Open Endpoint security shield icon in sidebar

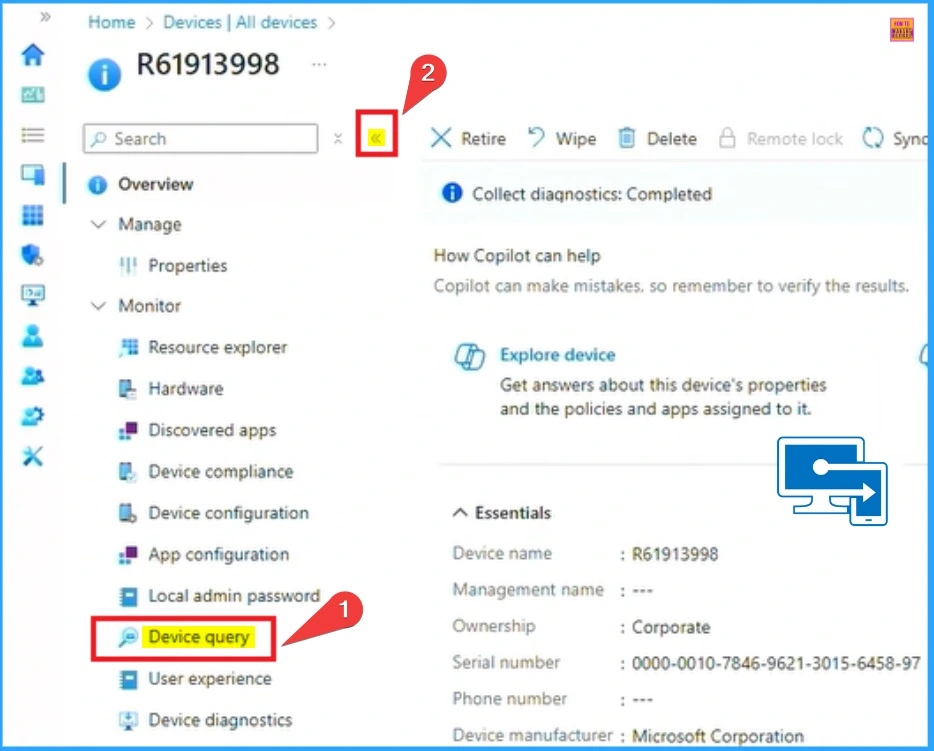tap(33, 255)
